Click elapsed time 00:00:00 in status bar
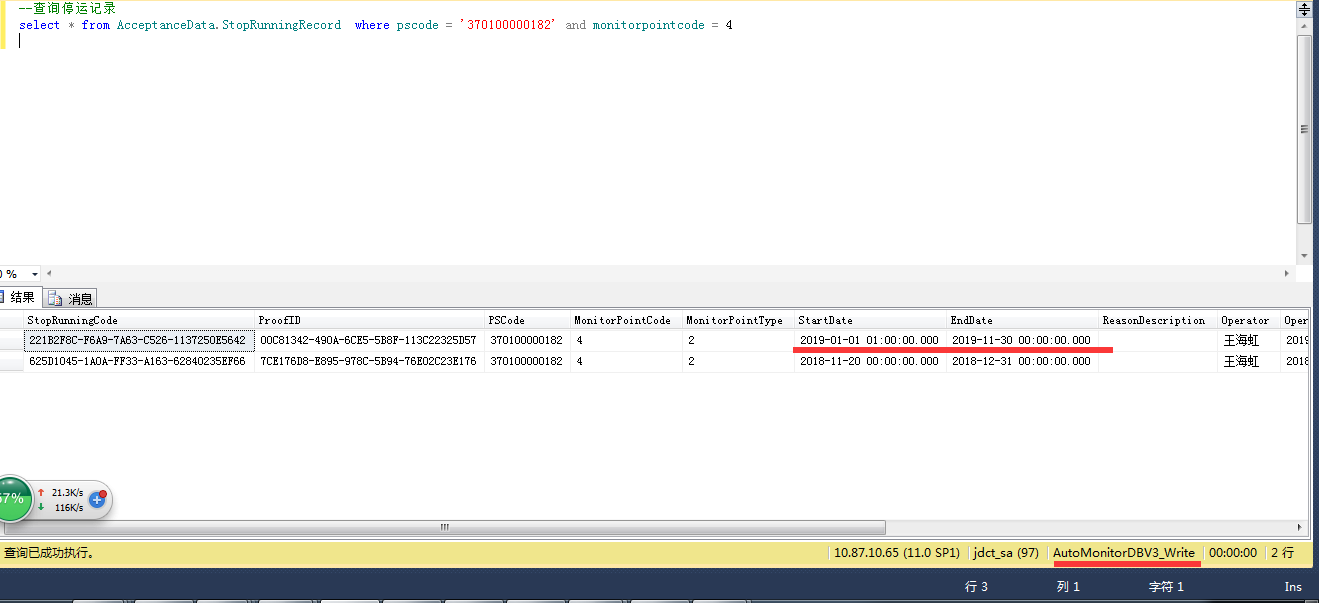Screen dimensions: 1319x603 1233,552
